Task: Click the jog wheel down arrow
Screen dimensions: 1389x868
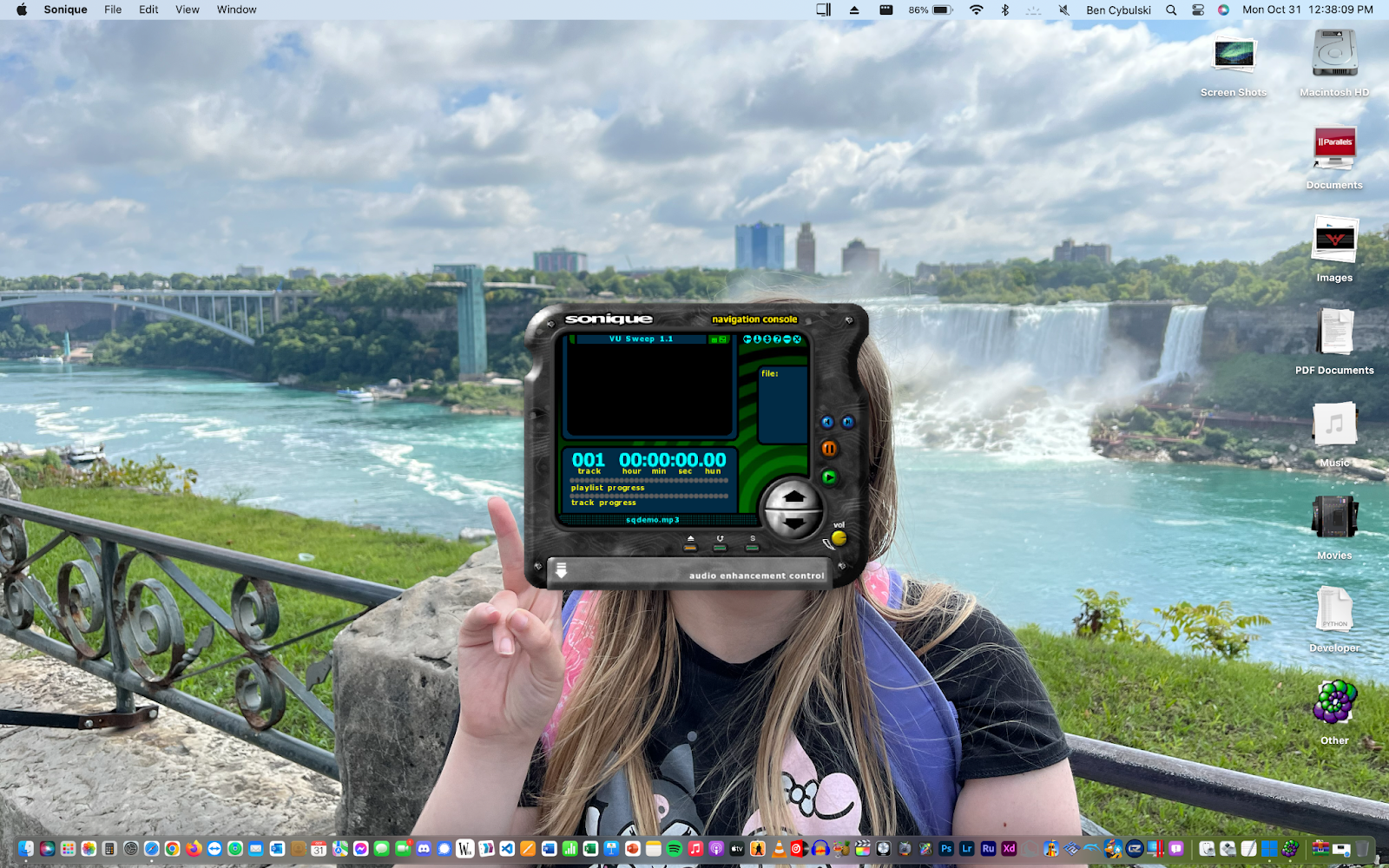Action: pos(794,523)
